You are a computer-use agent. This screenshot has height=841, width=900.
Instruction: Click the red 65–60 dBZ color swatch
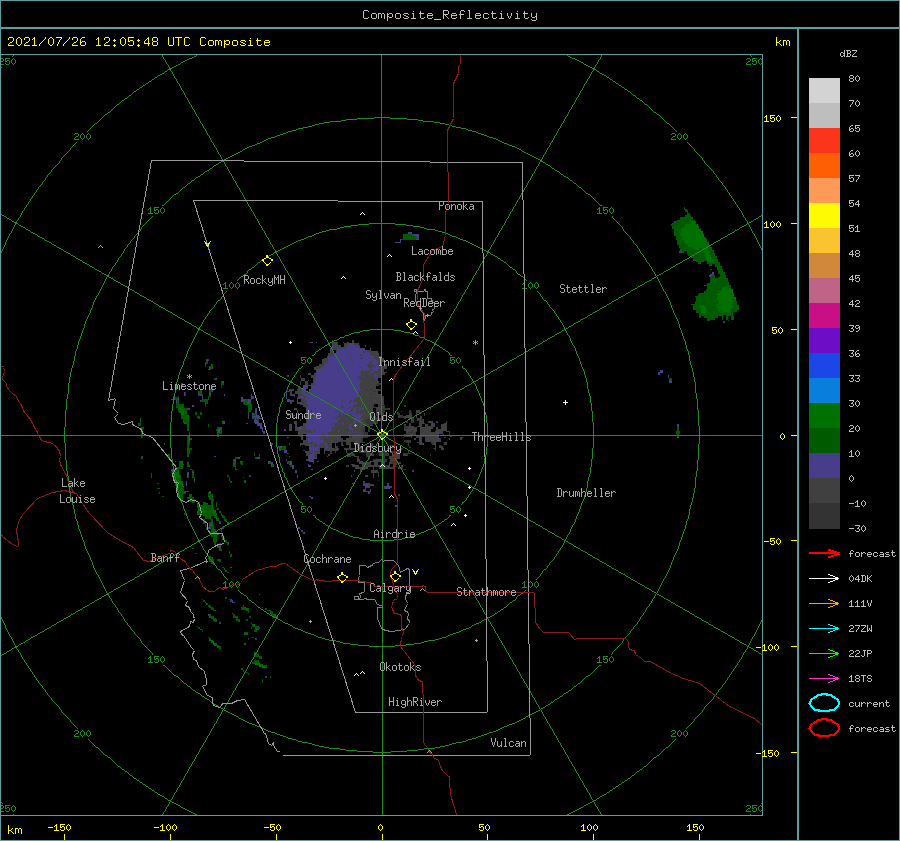pyautogui.click(x=824, y=141)
